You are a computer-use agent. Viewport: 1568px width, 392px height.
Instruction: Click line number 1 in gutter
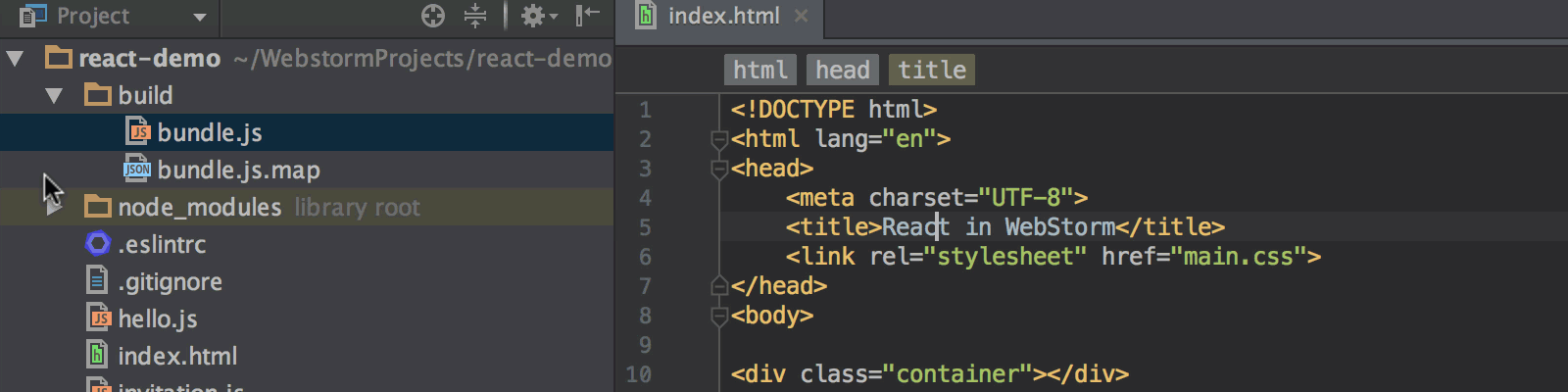coord(645,110)
